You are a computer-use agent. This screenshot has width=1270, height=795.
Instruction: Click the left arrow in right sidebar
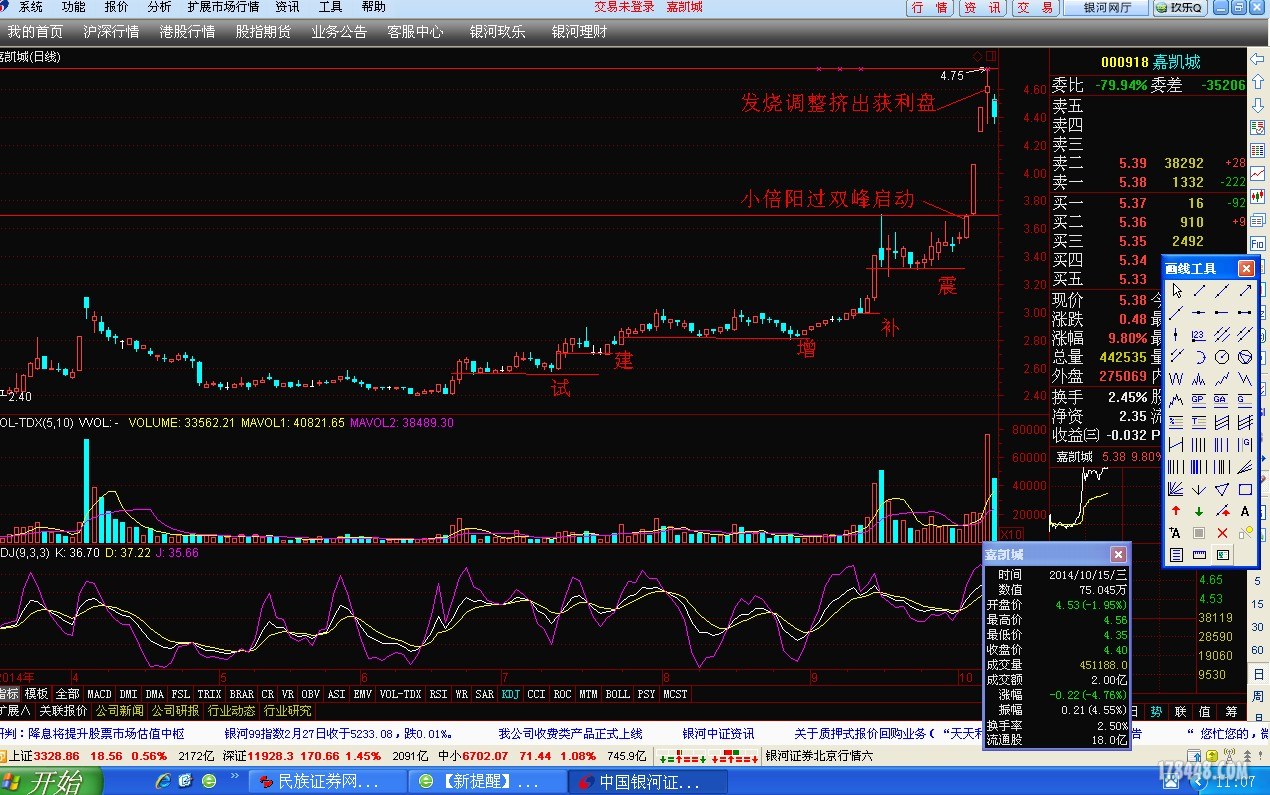(1258, 60)
